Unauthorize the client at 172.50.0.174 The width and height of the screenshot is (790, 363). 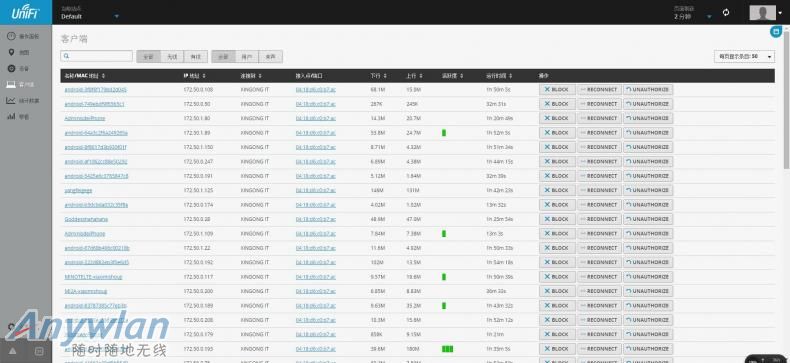[648, 205]
